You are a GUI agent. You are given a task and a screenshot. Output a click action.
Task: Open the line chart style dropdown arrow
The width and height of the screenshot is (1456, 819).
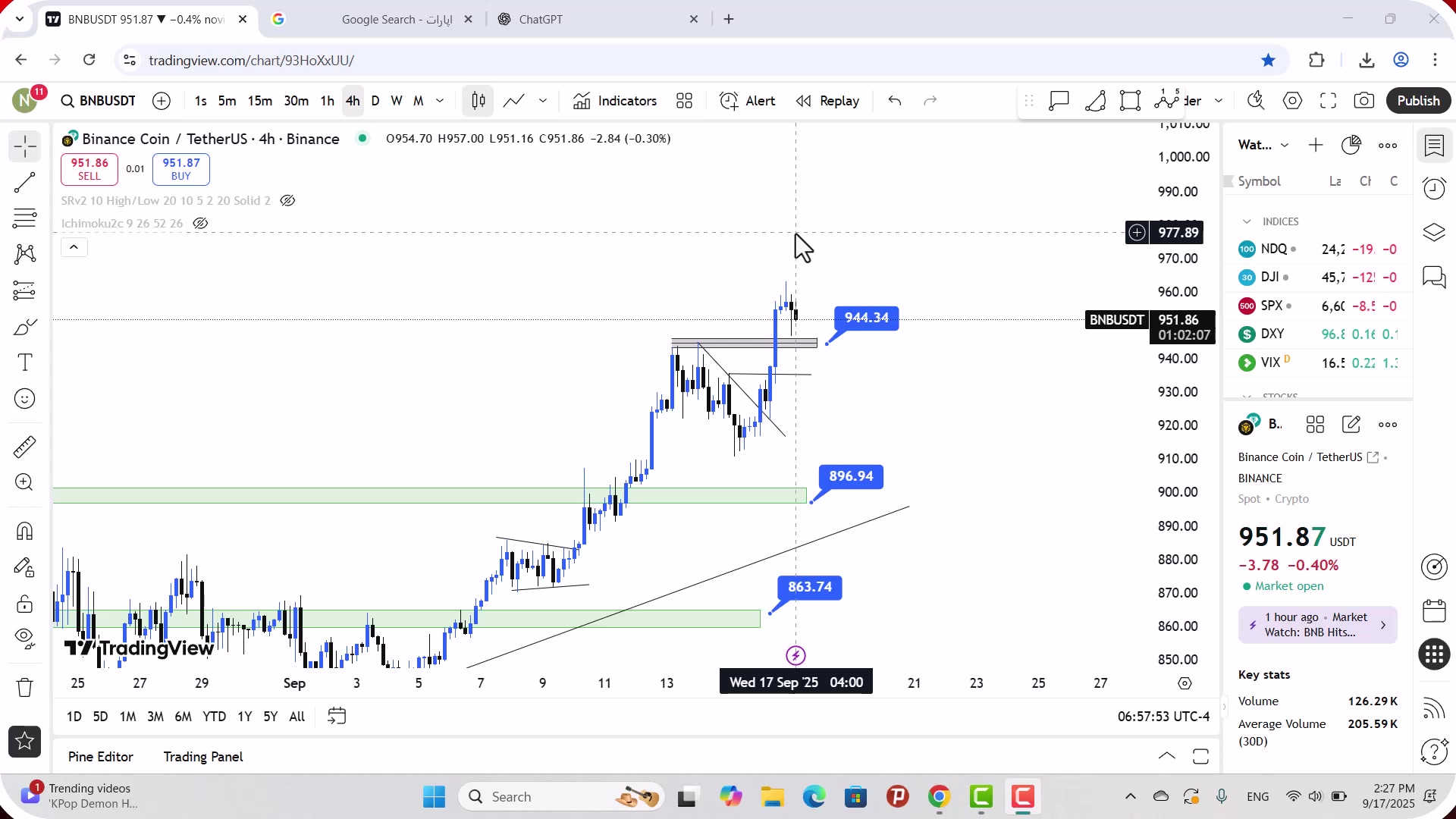[543, 101]
